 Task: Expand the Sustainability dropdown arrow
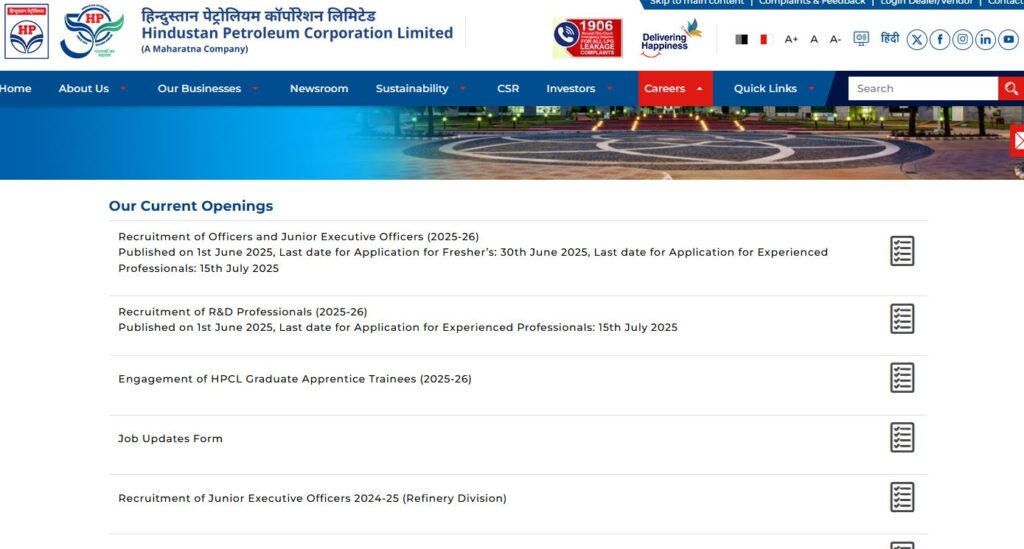462,88
